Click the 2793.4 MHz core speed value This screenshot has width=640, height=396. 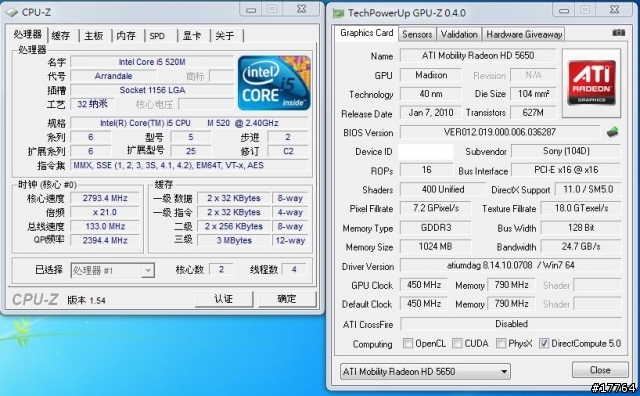click(x=105, y=198)
